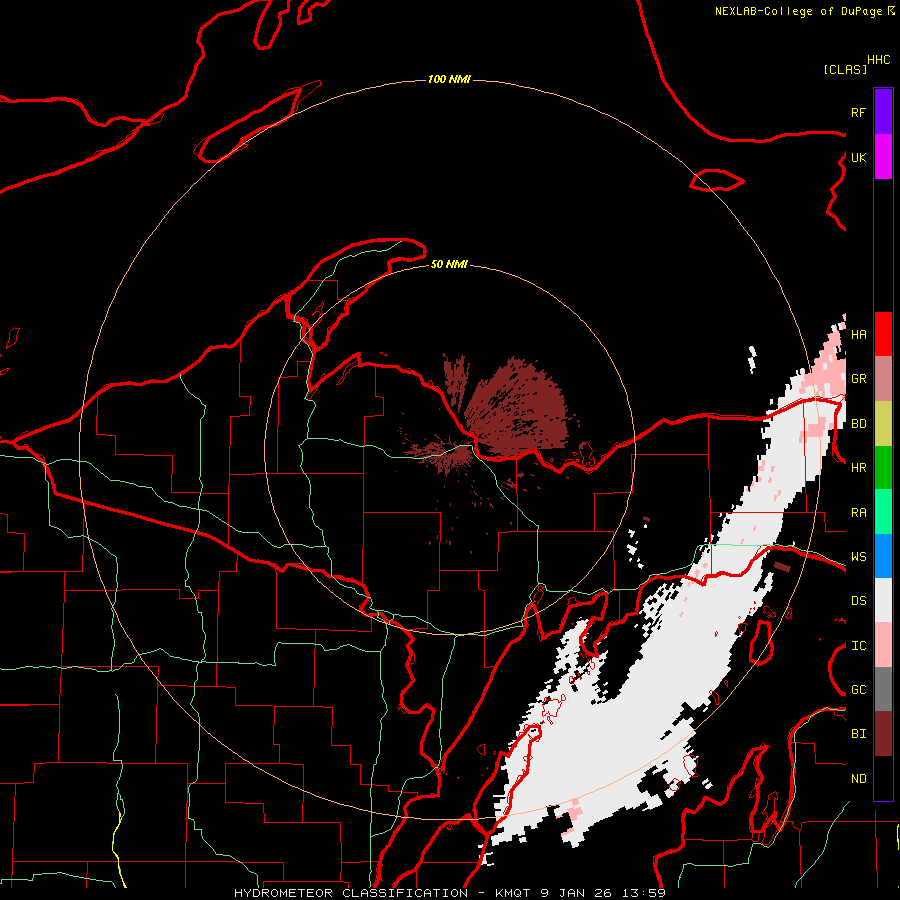Image resolution: width=900 pixels, height=900 pixels.
Task: Click the HR green legend swatch
Action: (883, 468)
